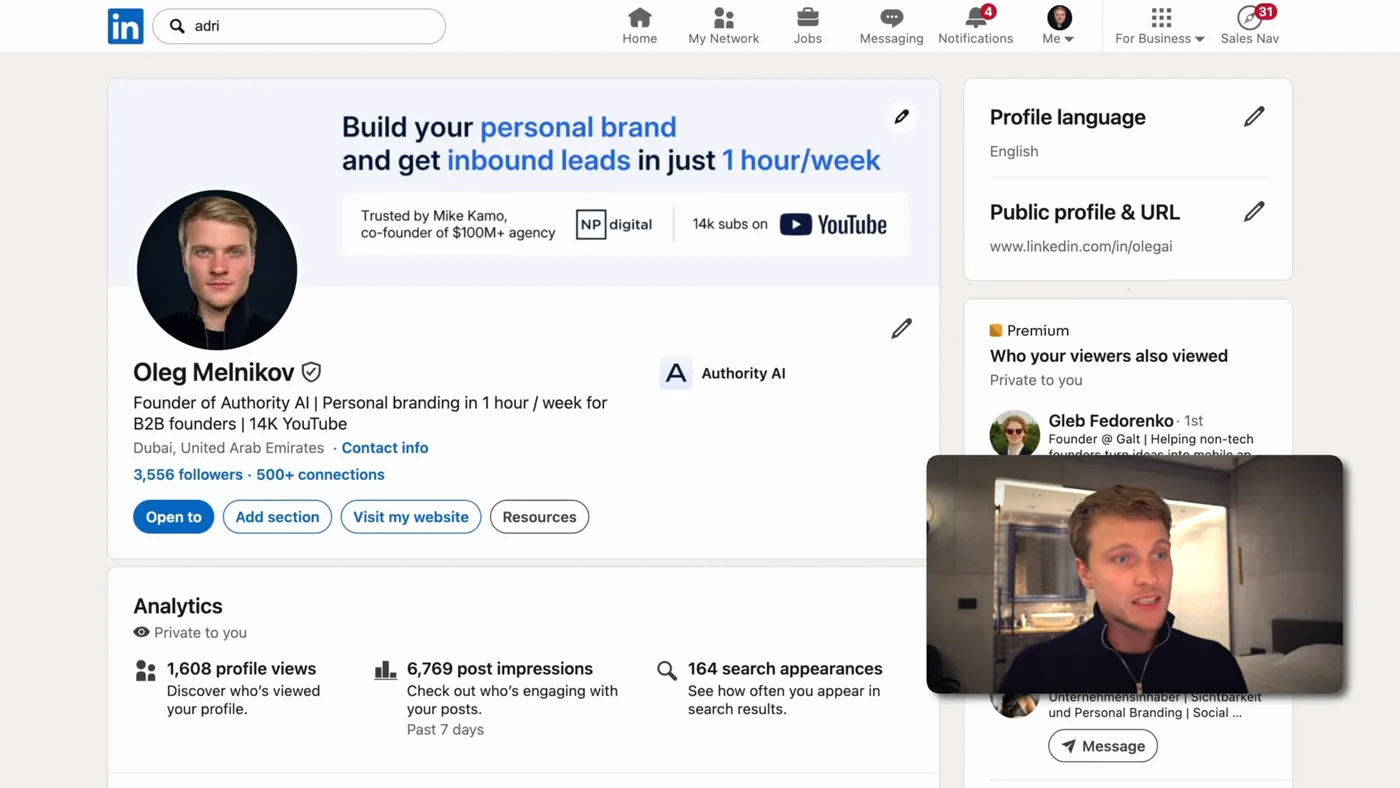Click www.linkedin.com/in/olegai URL text
Screen dimensions: 1400x788
(x=1081, y=246)
